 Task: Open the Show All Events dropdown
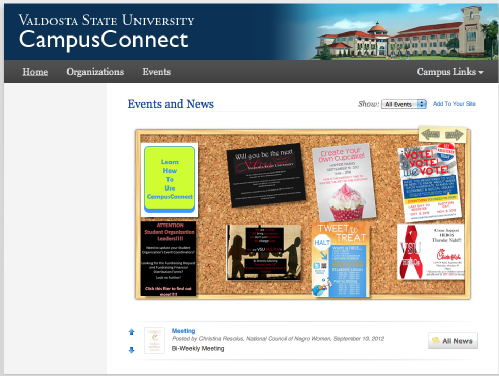404,104
